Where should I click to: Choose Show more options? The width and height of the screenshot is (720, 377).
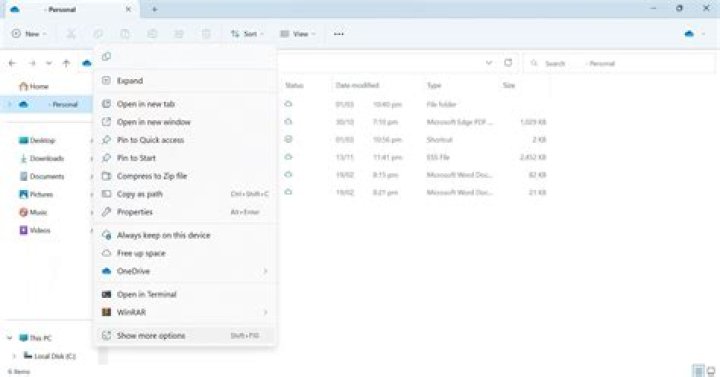click(x=185, y=336)
